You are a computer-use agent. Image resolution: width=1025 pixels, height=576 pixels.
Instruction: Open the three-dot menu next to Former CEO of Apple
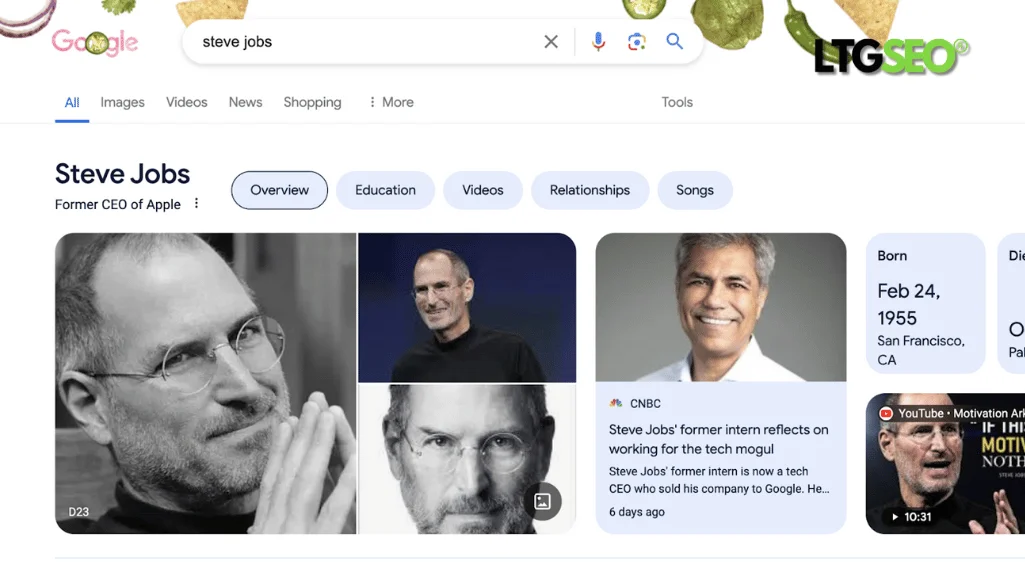click(196, 203)
